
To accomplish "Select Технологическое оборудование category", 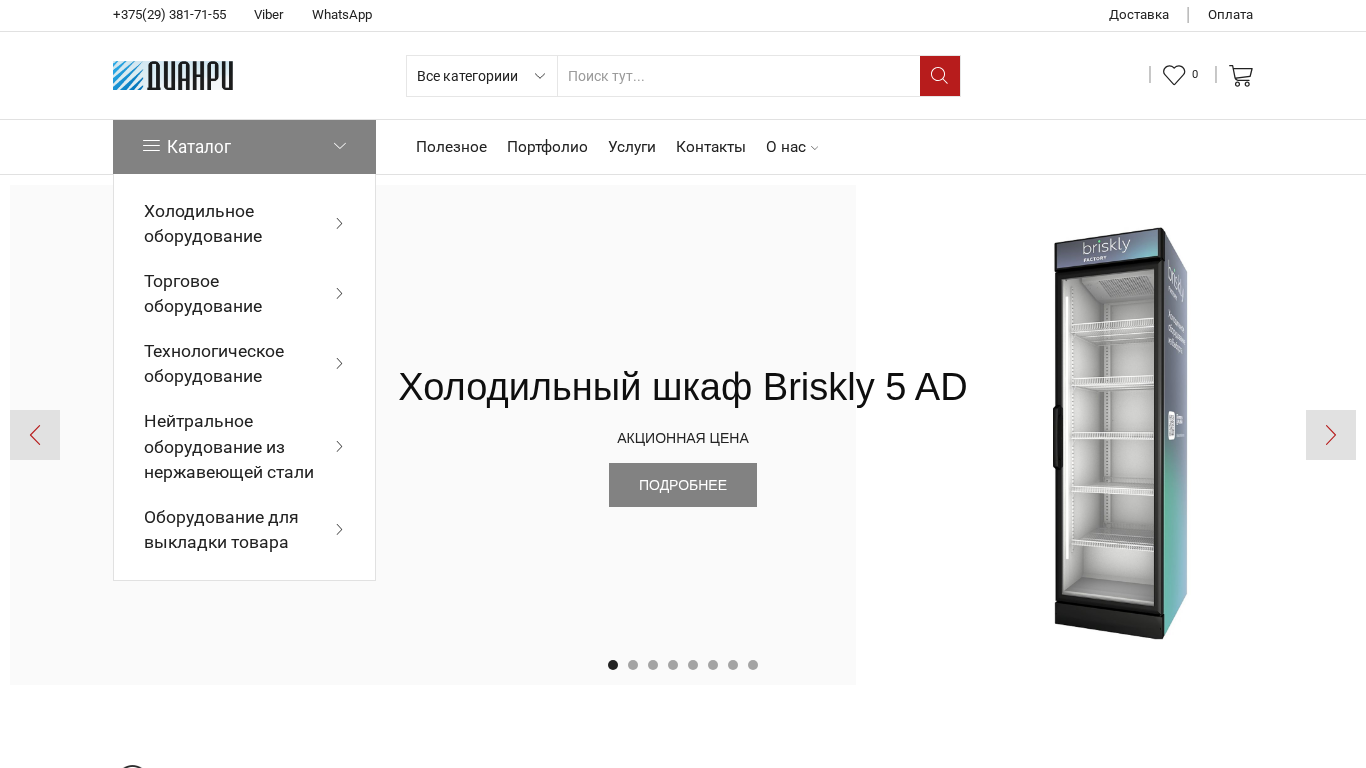I will [214, 364].
